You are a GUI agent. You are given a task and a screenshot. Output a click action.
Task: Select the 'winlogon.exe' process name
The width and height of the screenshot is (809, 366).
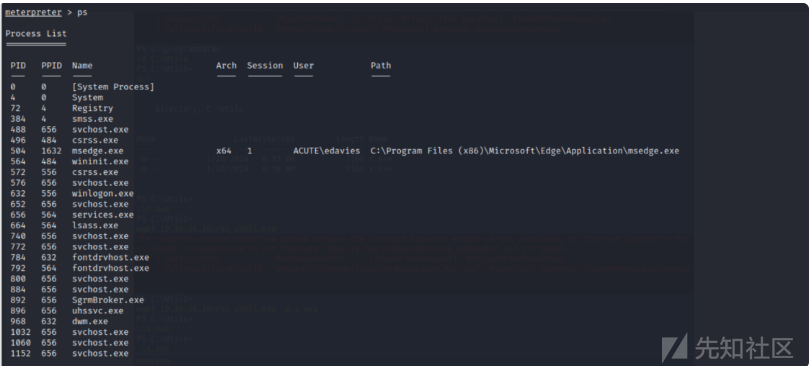(103, 194)
